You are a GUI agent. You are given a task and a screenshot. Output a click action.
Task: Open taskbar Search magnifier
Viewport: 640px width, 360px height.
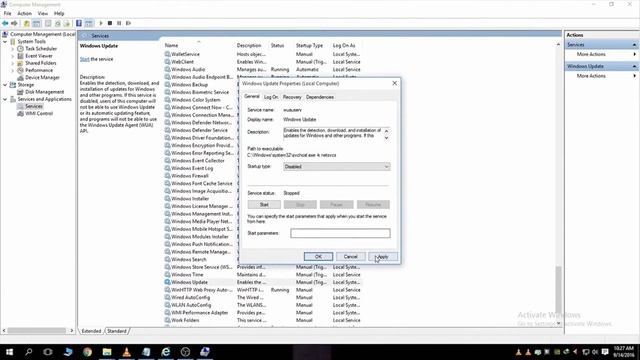pos(29,352)
